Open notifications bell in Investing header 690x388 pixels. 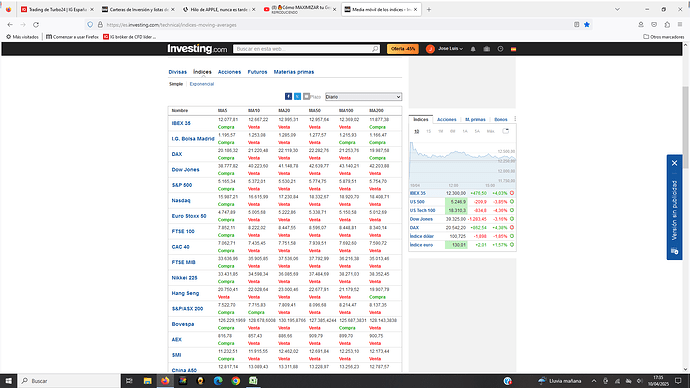click(x=473, y=49)
